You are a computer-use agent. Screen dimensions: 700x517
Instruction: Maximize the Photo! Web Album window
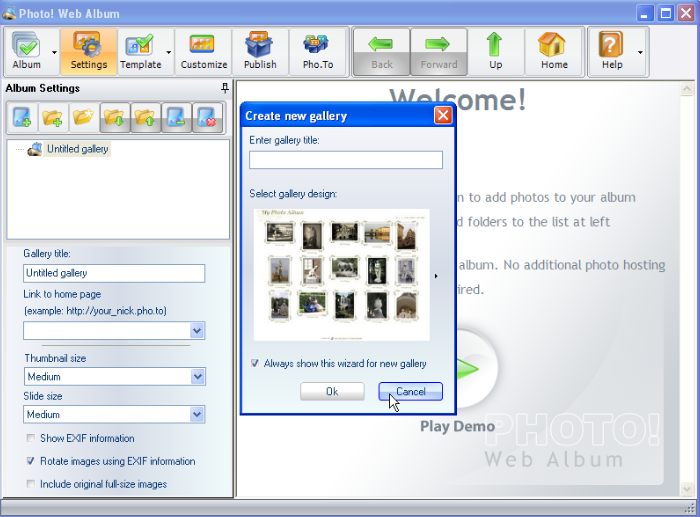pos(666,13)
